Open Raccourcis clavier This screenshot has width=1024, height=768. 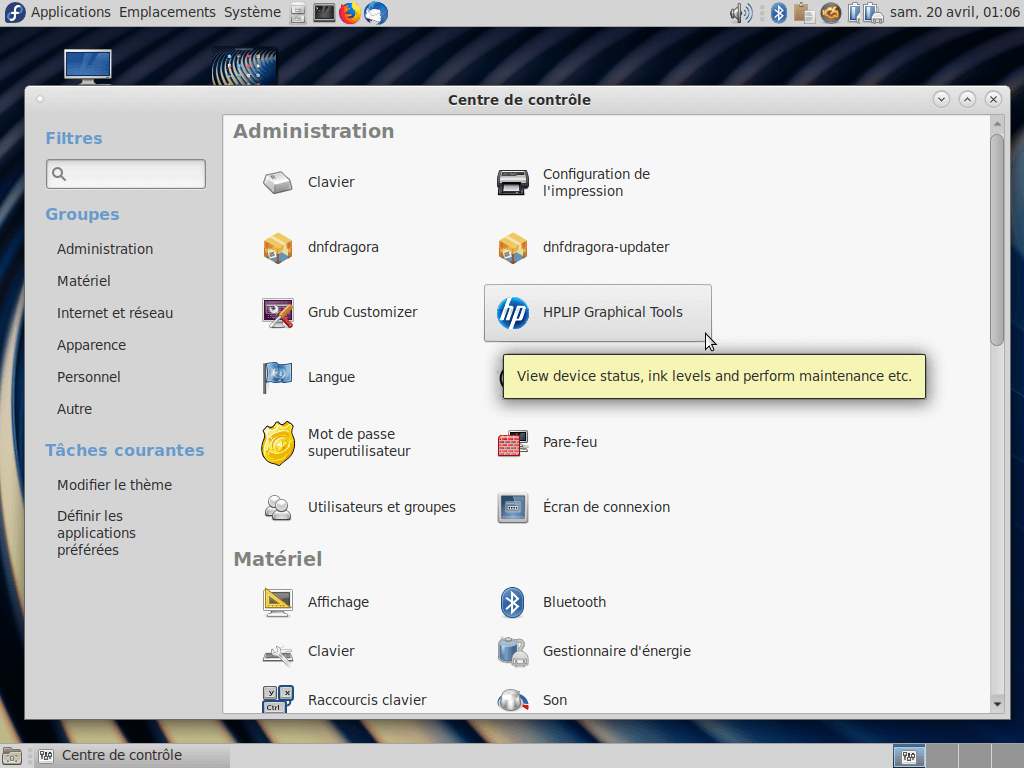point(344,700)
